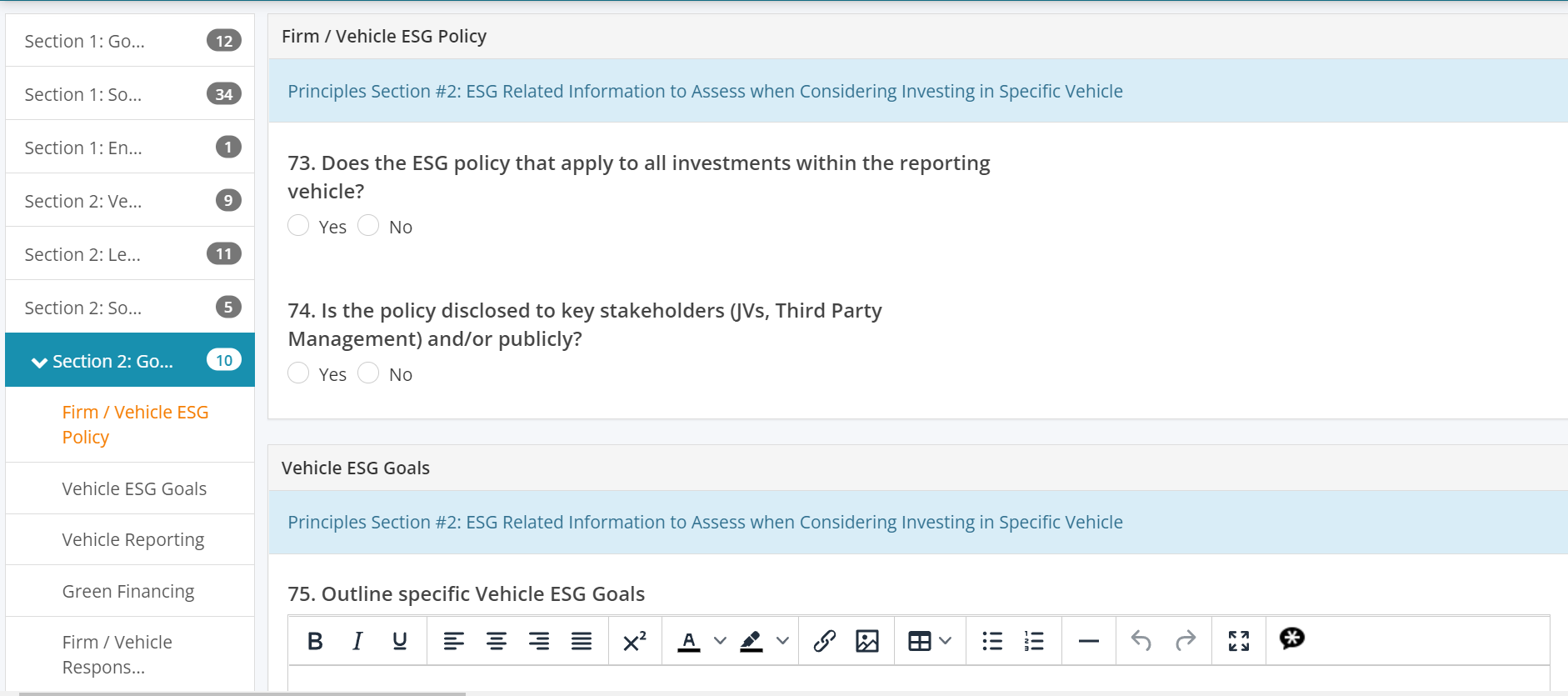This screenshot has height=696, width=1568.
Task: Click the Vehicle ESG Goals panel header
Action: 918,468
